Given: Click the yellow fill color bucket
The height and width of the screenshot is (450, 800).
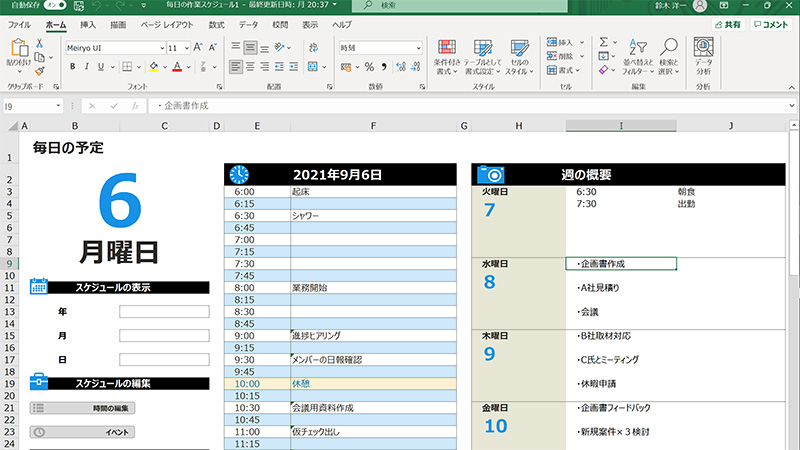Looking at the screenshot, I should click(x=154, y=67).
